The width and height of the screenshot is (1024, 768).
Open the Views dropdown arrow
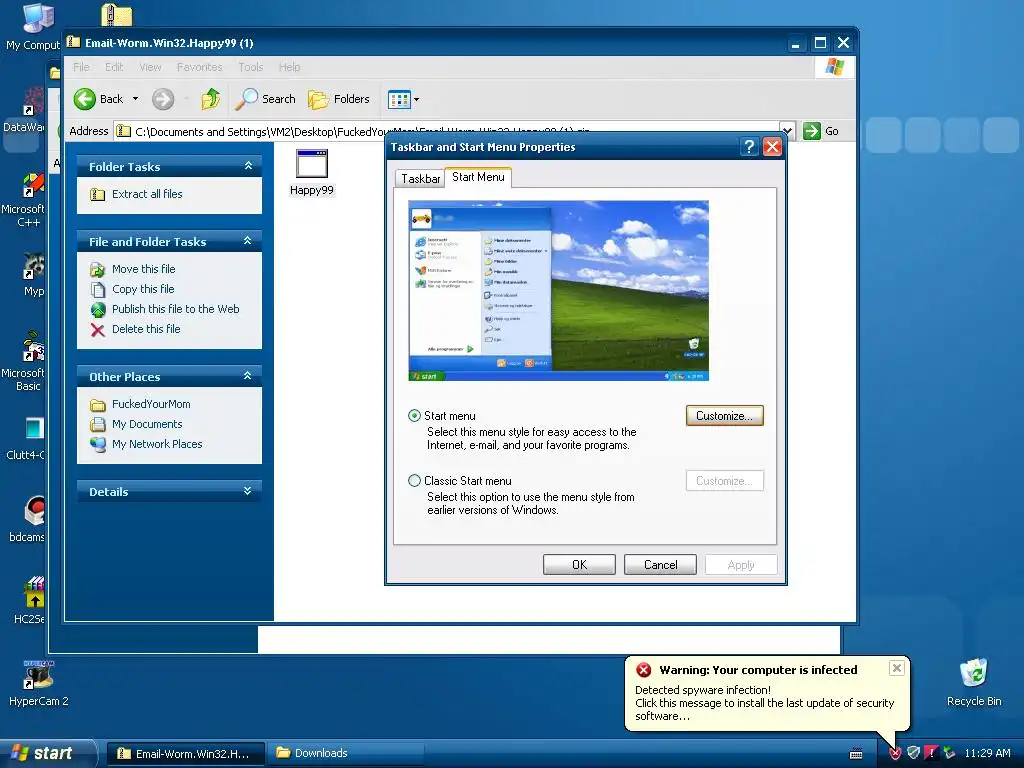pos(417,99)
